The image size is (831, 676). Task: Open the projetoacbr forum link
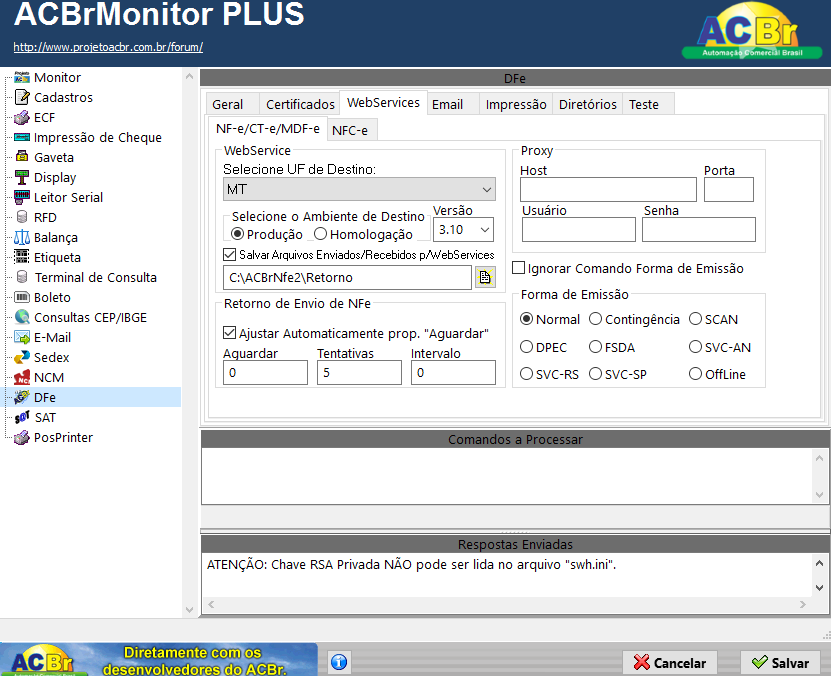[x=108, y=47]
